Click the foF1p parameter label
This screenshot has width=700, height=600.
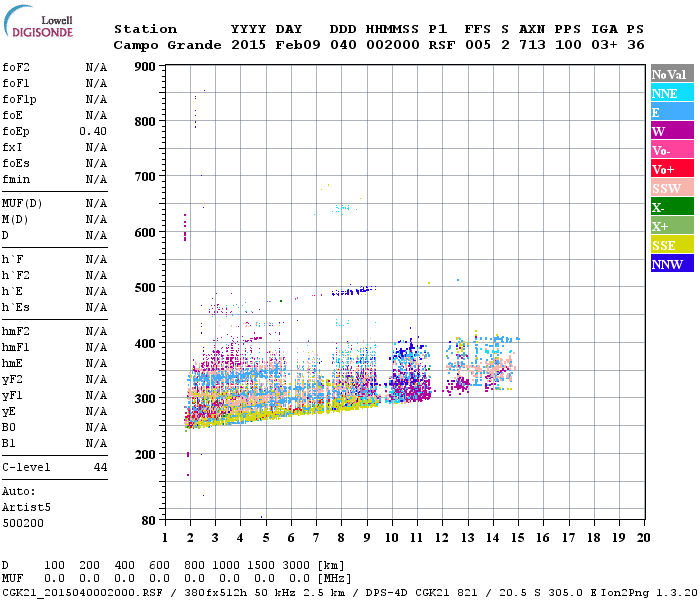19,100
